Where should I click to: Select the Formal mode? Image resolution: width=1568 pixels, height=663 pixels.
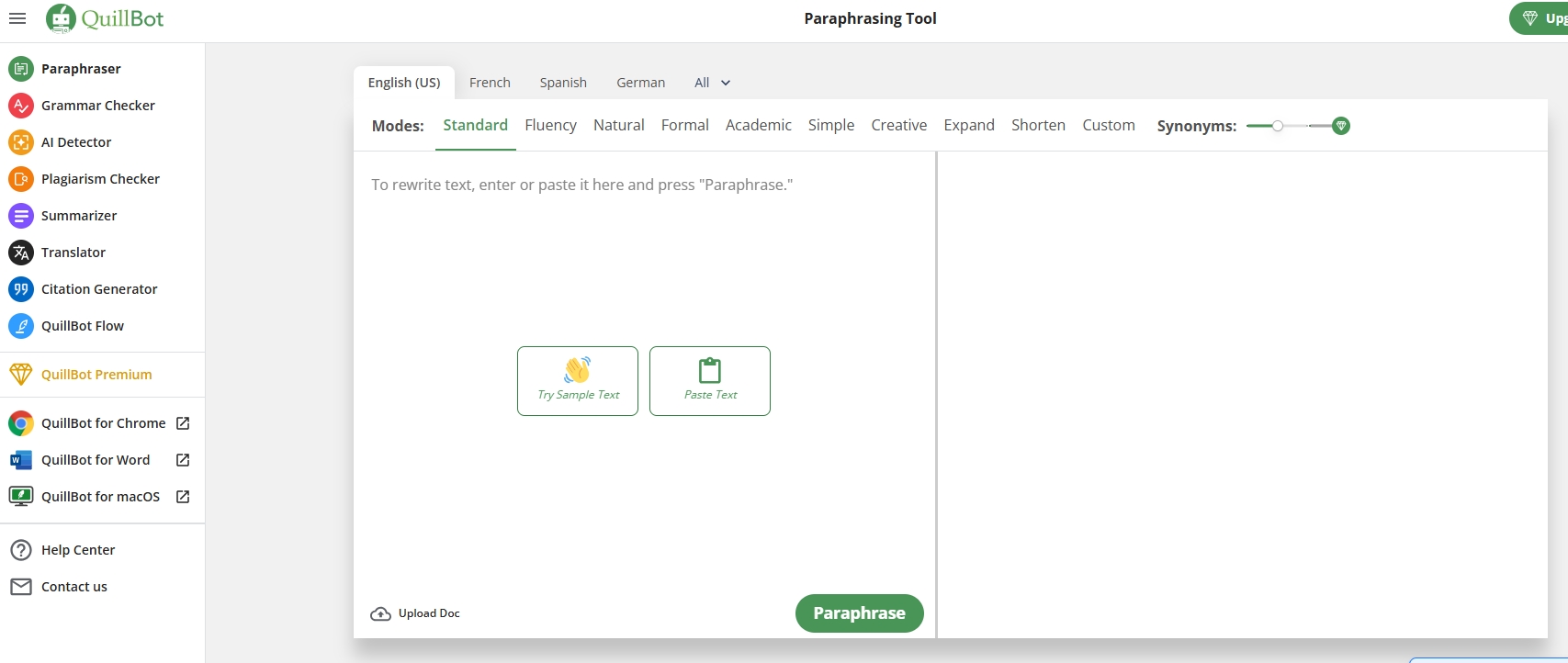(x=685, y=125)
